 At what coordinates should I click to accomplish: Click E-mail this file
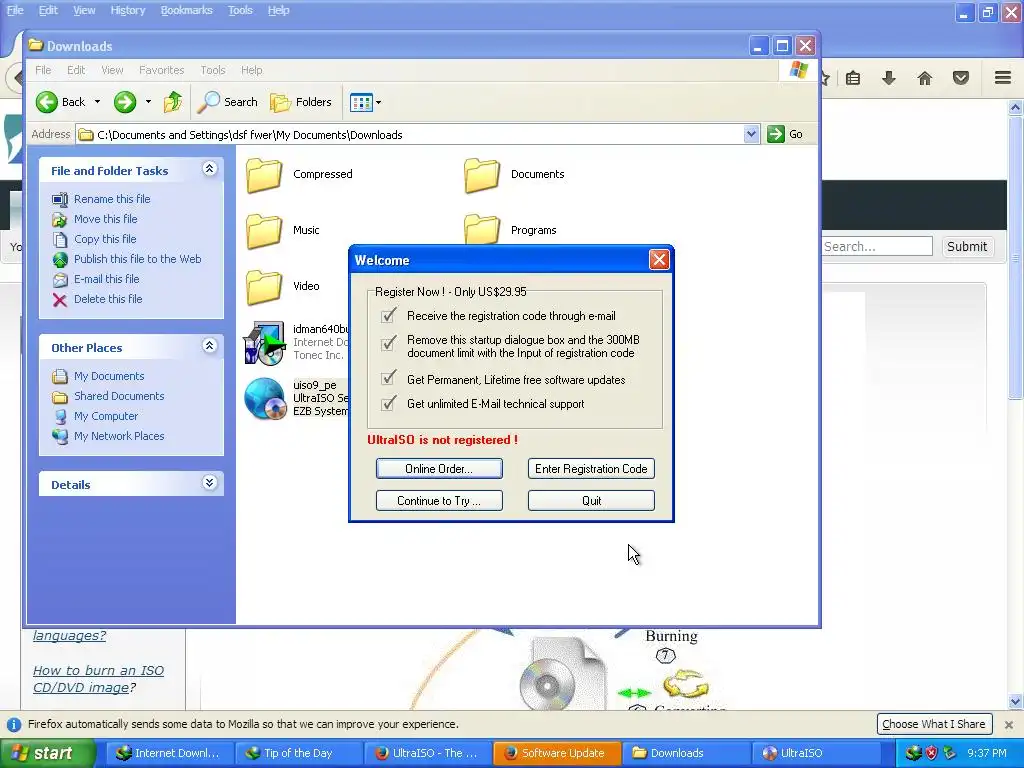pyautogui.click(x=106, y=279)
